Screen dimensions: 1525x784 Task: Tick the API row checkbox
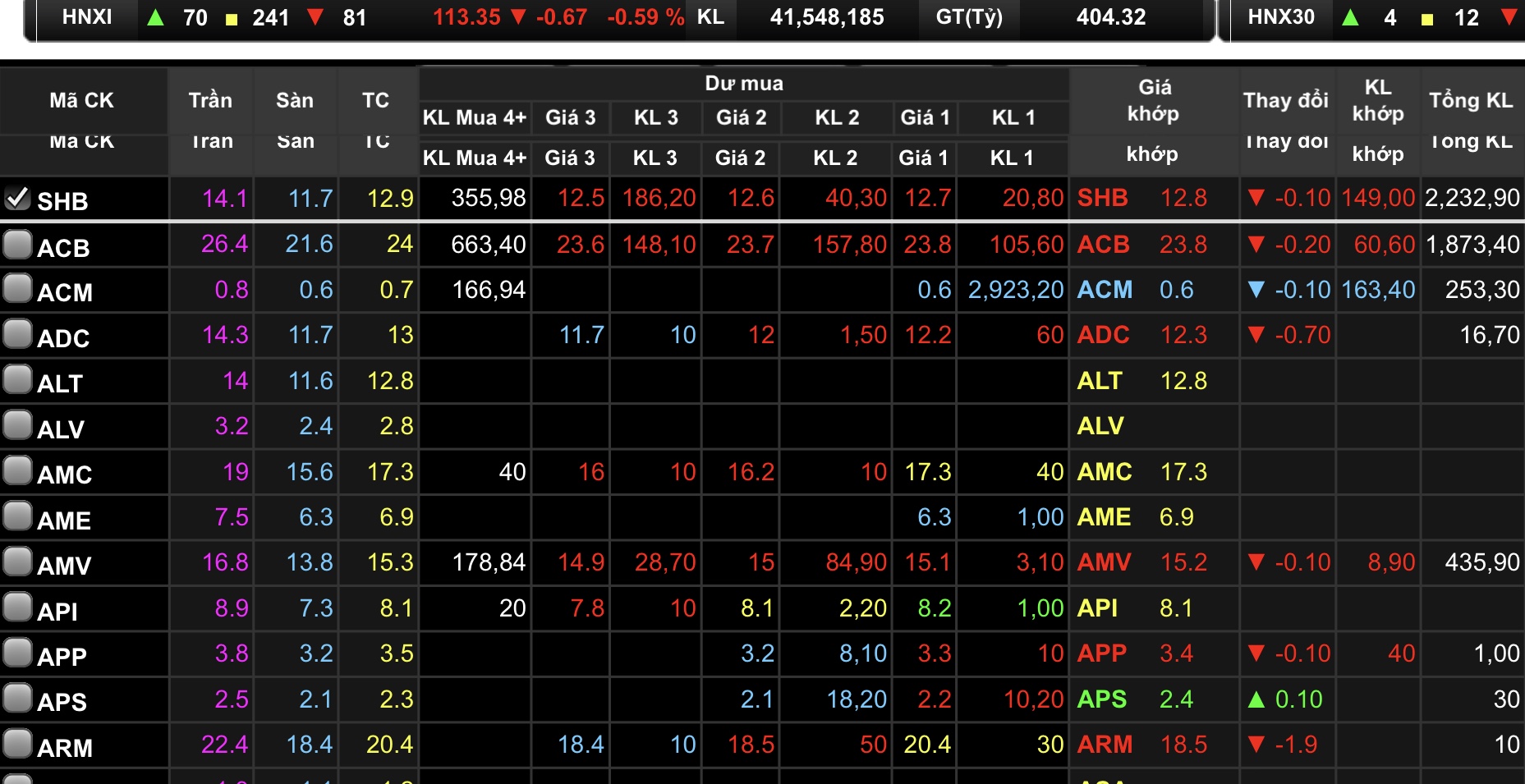click(17, 607)
